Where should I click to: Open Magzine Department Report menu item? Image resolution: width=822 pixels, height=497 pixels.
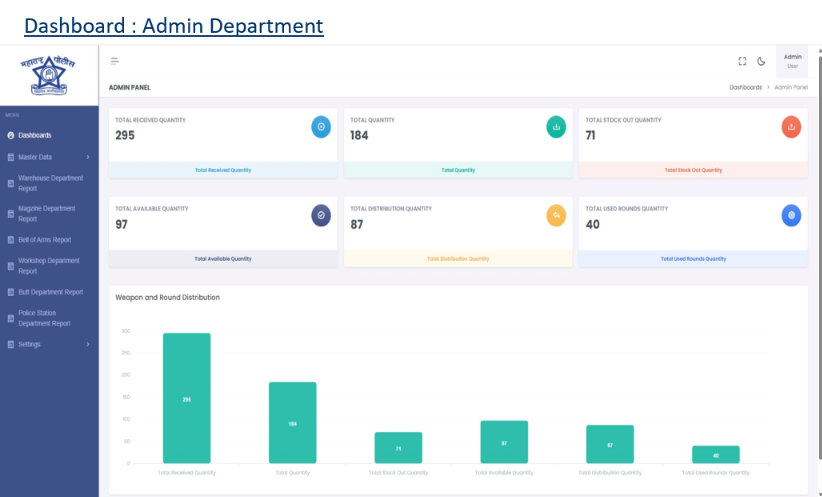pyautogui.click(x=47, y=214)
